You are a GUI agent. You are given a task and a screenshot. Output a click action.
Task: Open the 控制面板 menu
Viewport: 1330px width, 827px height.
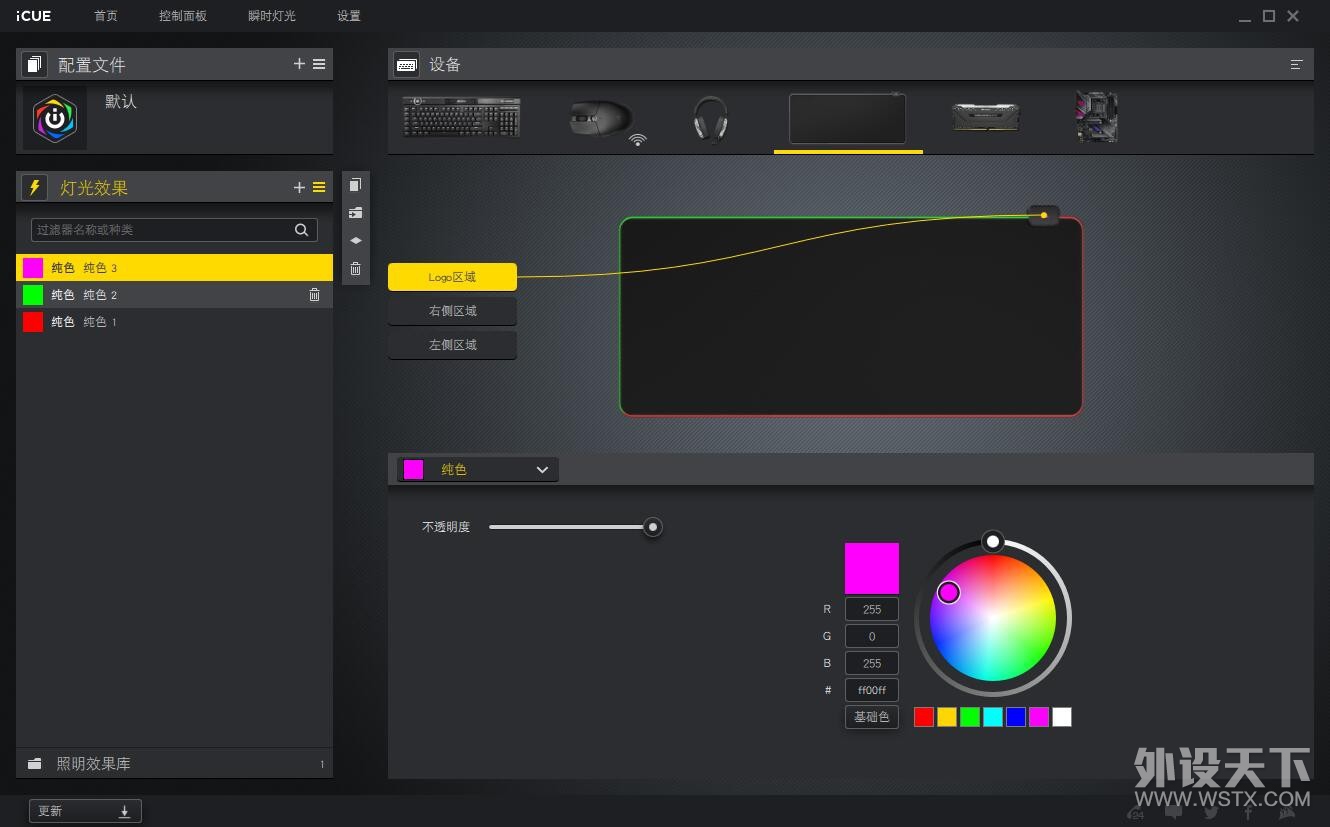183,16
